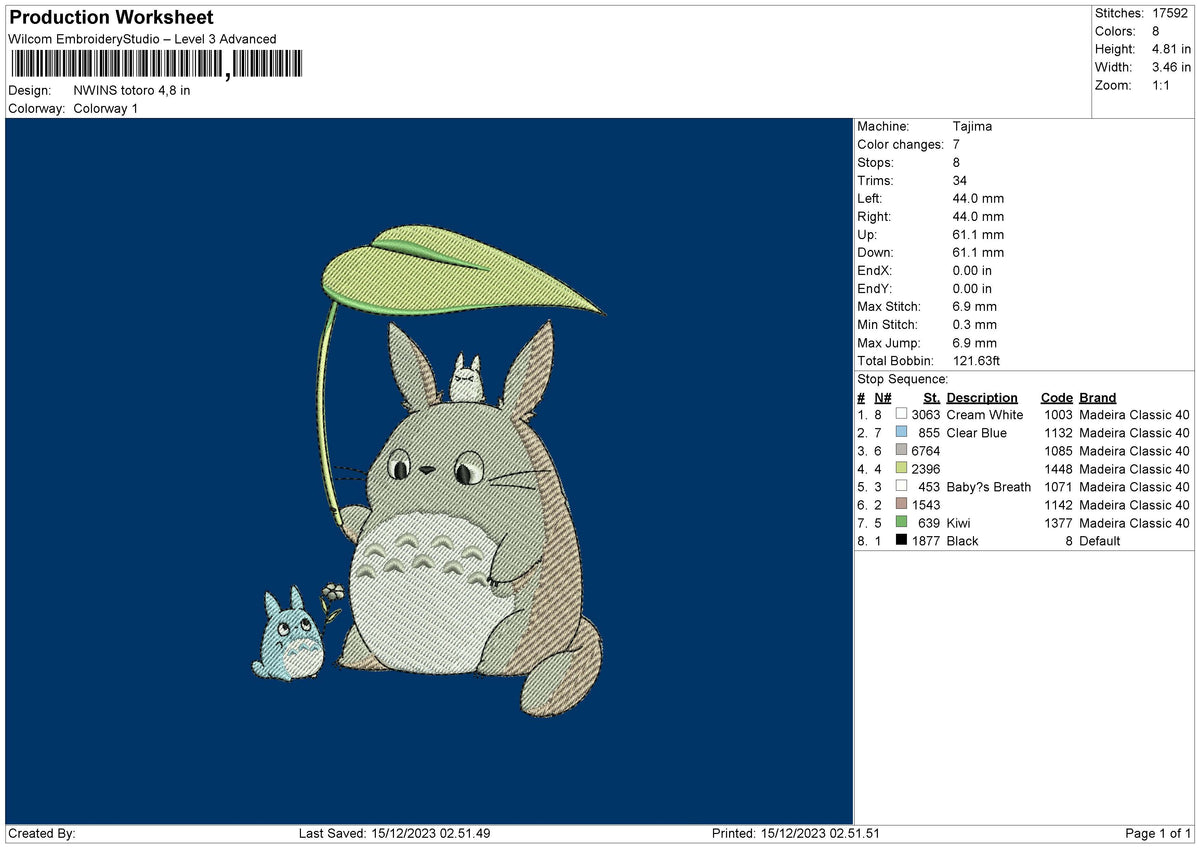This screenshot has width=1200, height=848.
Task: Click the Color changes value 7
Action: click(956, 144)
